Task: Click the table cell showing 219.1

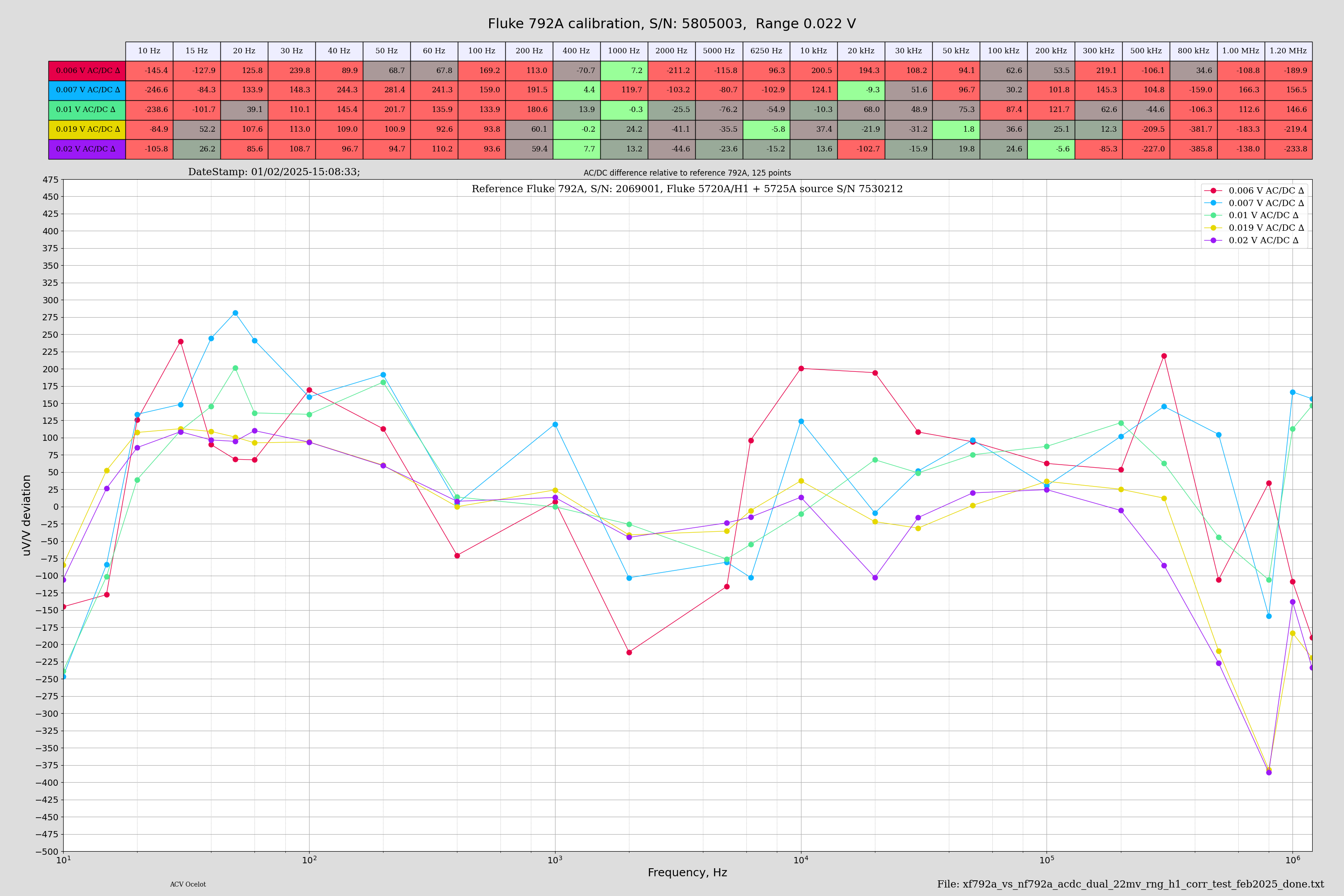Action: [x=1099, y=71]
